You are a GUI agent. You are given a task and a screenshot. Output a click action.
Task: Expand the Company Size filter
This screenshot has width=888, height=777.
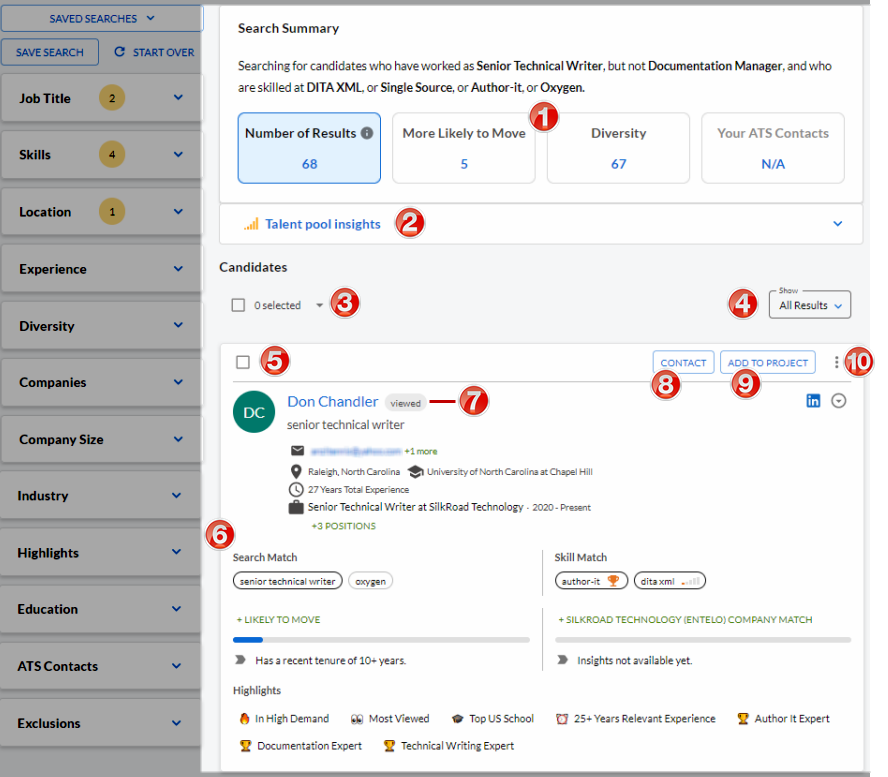coord(101,439)
